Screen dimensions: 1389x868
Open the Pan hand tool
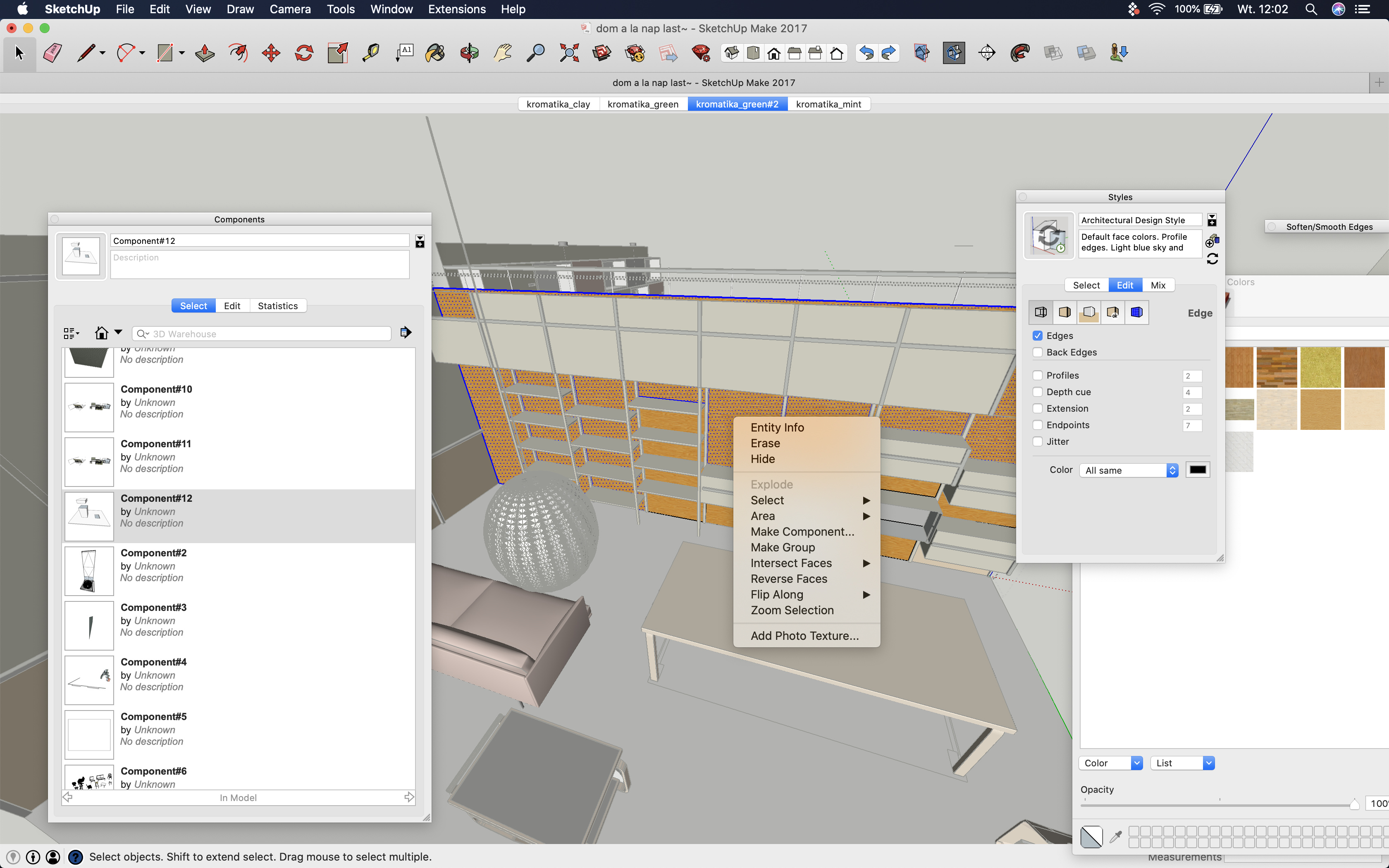(502, 53)
